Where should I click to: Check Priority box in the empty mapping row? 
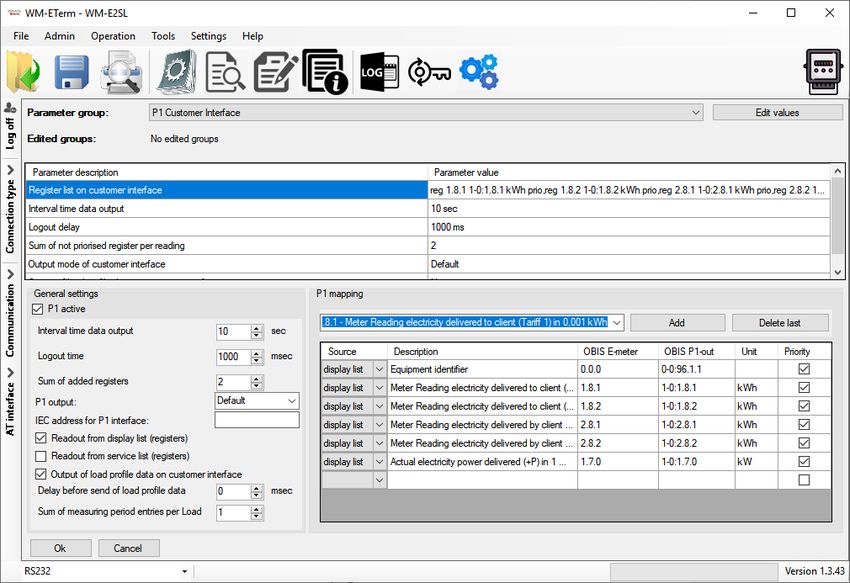(x=804, y=480)
